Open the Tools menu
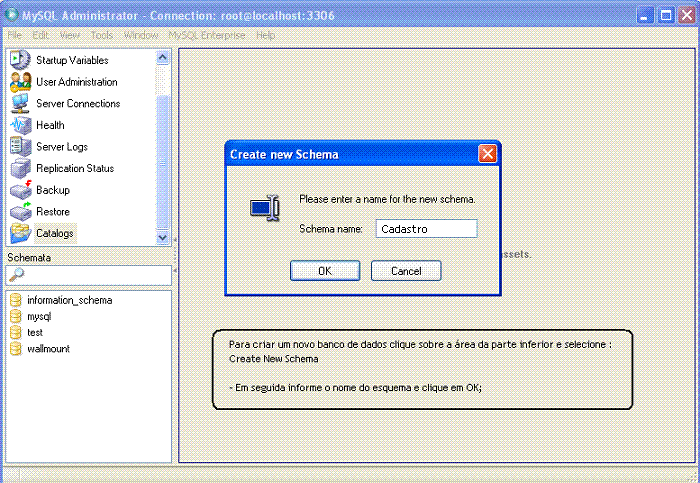This screenshot has height=483, width=700. [102, 35]
